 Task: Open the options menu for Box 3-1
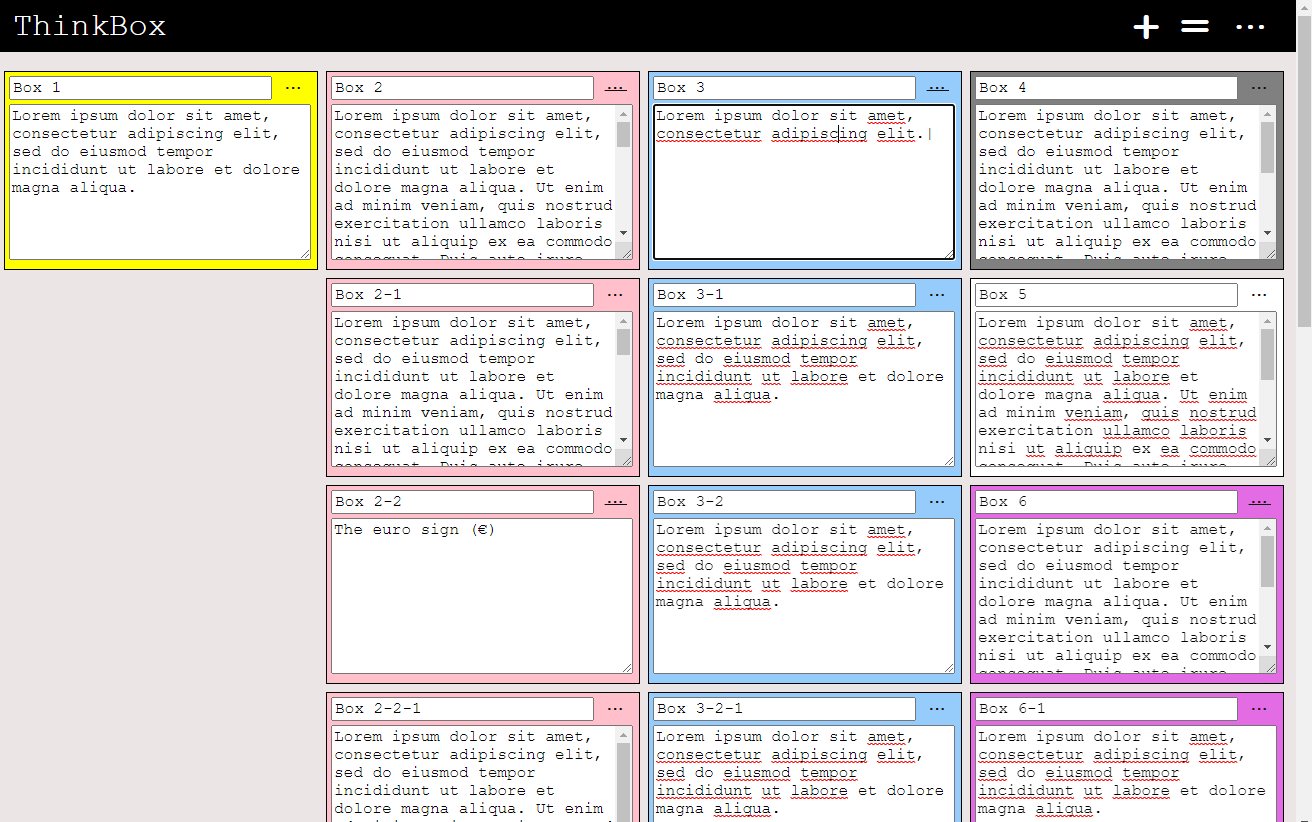click(x=937, y=295)
